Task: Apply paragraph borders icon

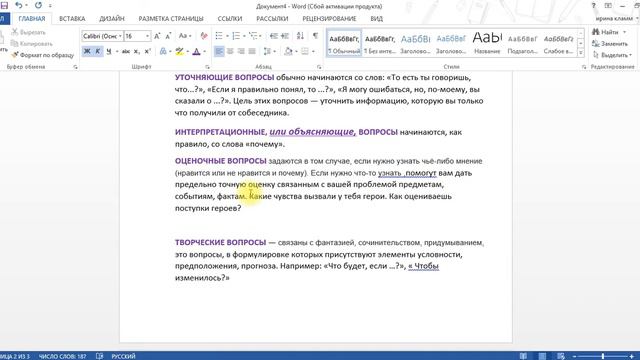Action: point(305,51)
